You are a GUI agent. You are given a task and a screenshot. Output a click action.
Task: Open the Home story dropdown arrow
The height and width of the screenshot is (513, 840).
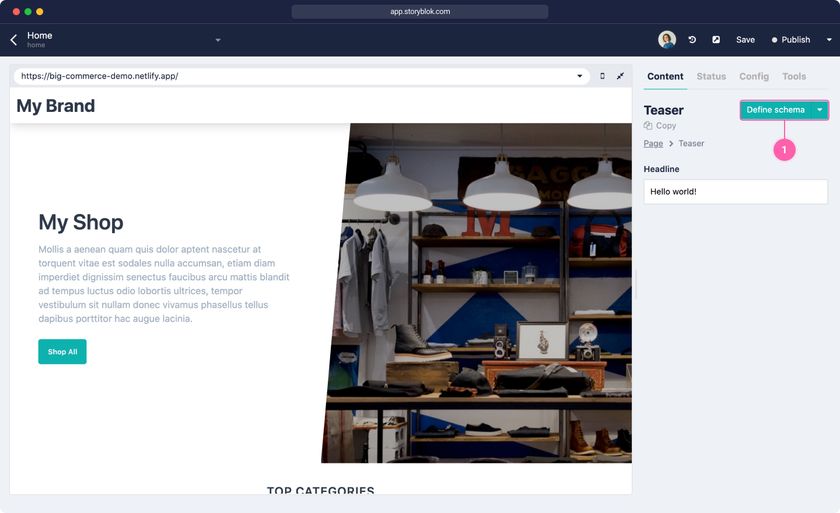click(218, 40)
